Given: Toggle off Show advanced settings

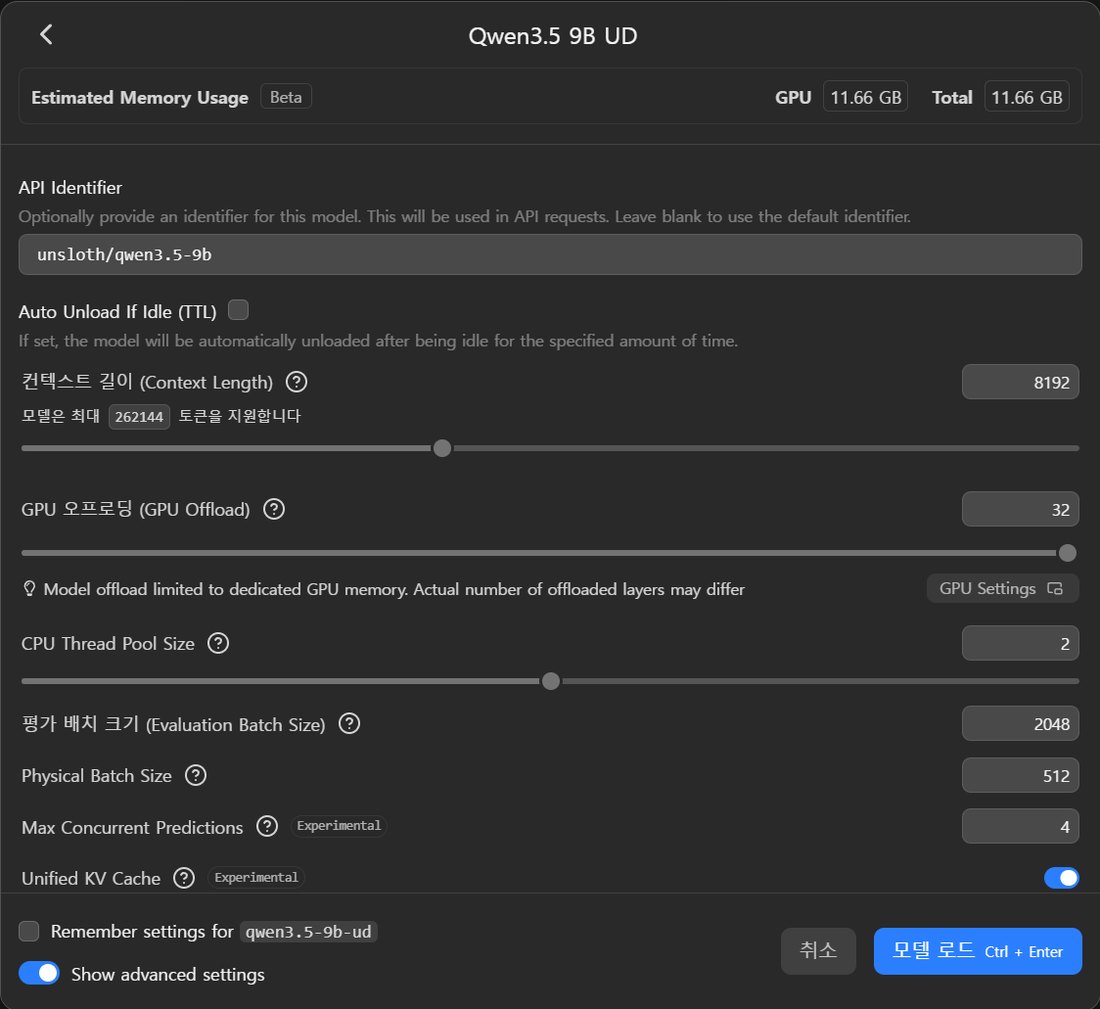Looking at the screenshot, I should coord(39,973).
